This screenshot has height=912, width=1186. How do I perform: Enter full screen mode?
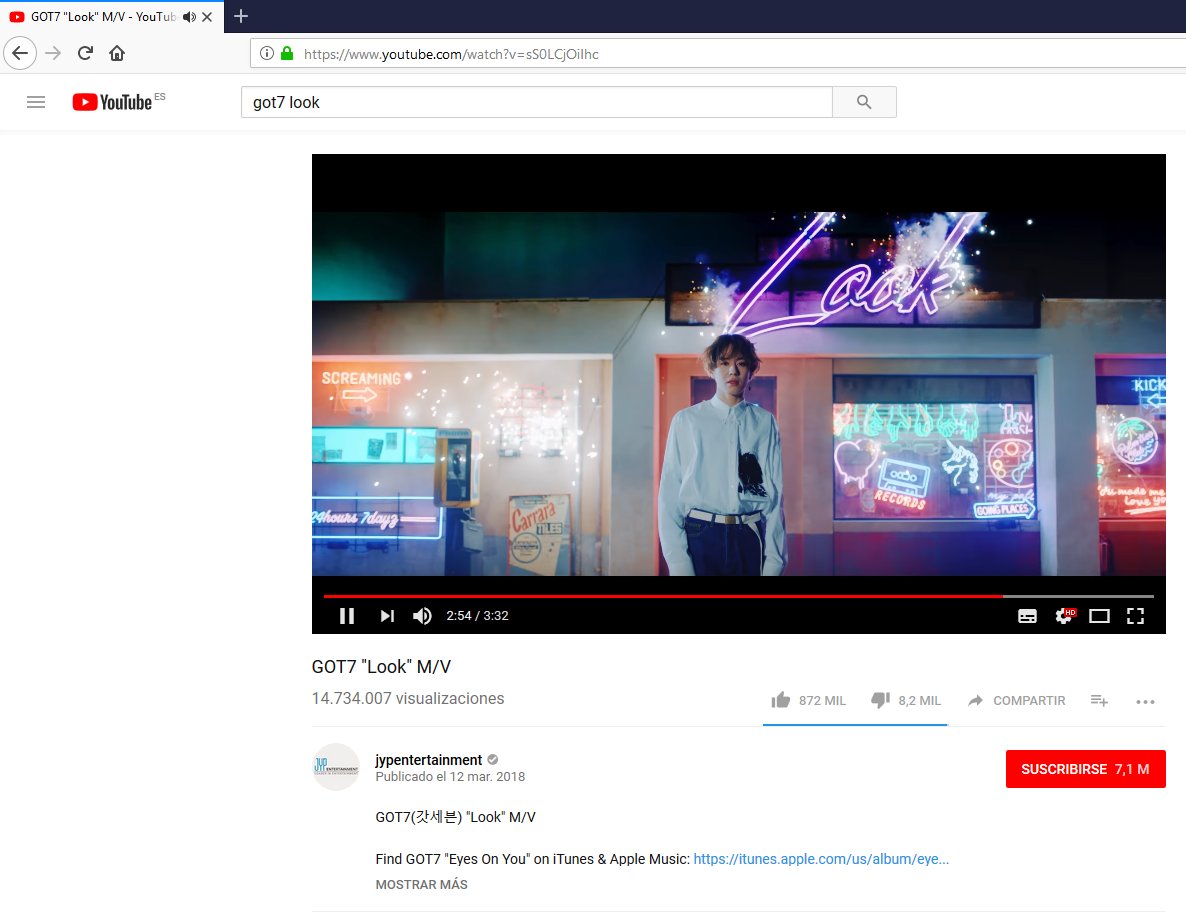pyautogui.click(x=1135, y=616)
